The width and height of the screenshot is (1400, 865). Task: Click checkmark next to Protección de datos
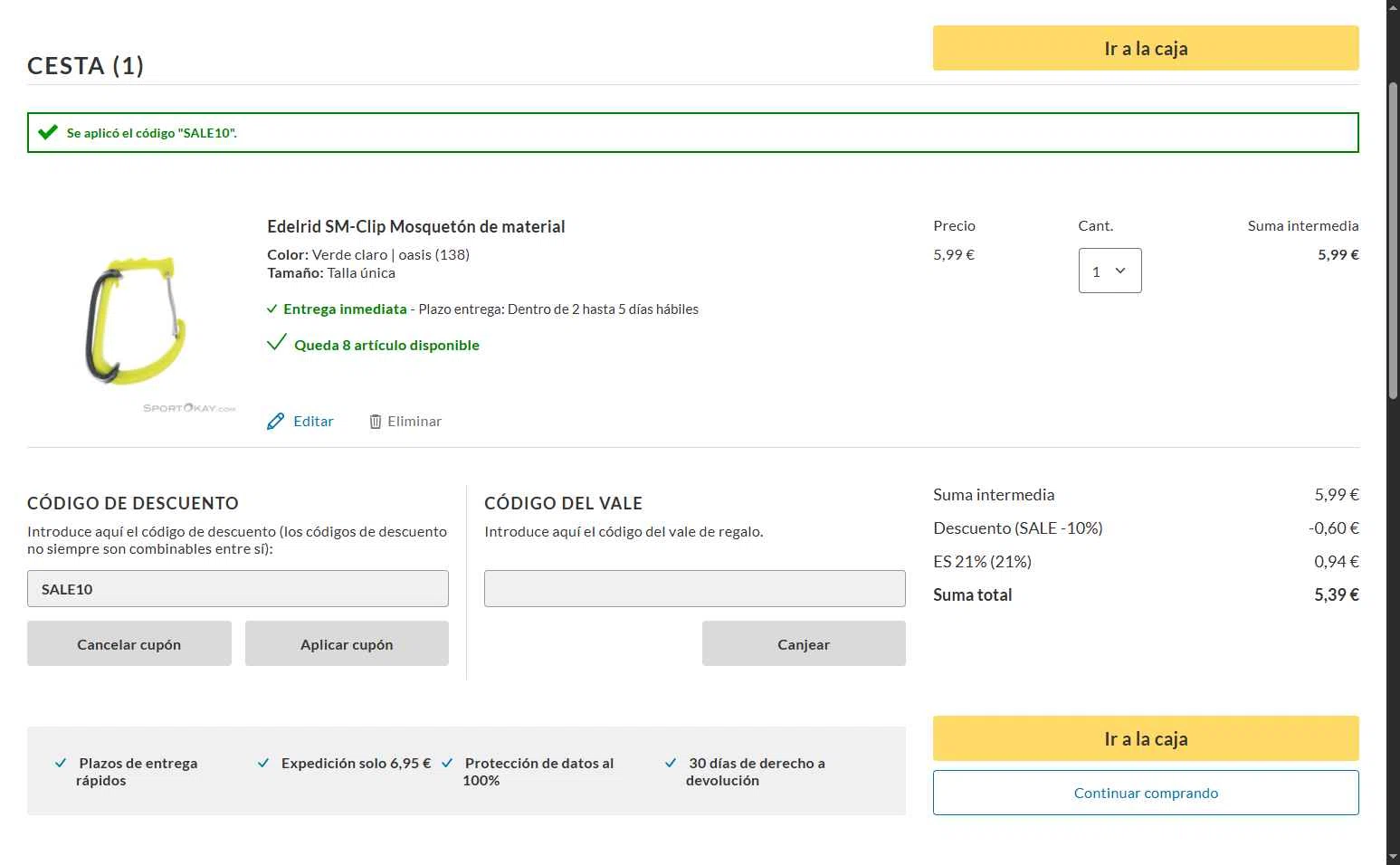point(447,763)
